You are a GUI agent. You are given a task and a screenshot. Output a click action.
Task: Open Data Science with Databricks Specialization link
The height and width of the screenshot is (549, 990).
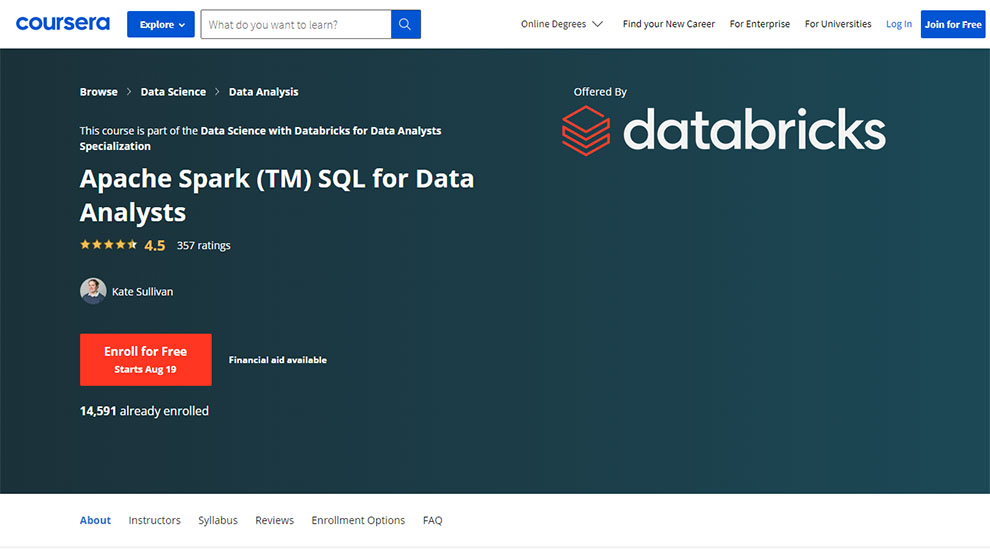tap(260, 138)
